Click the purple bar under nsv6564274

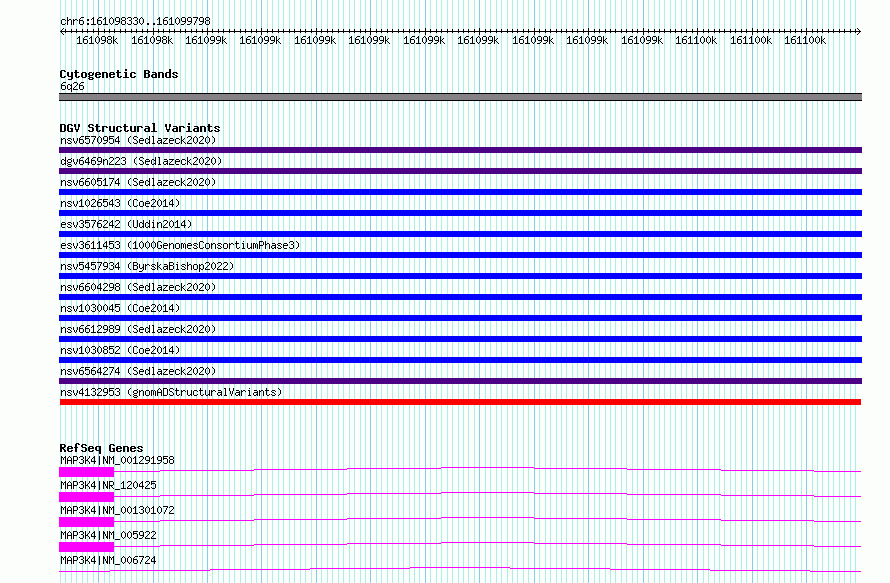460,381
